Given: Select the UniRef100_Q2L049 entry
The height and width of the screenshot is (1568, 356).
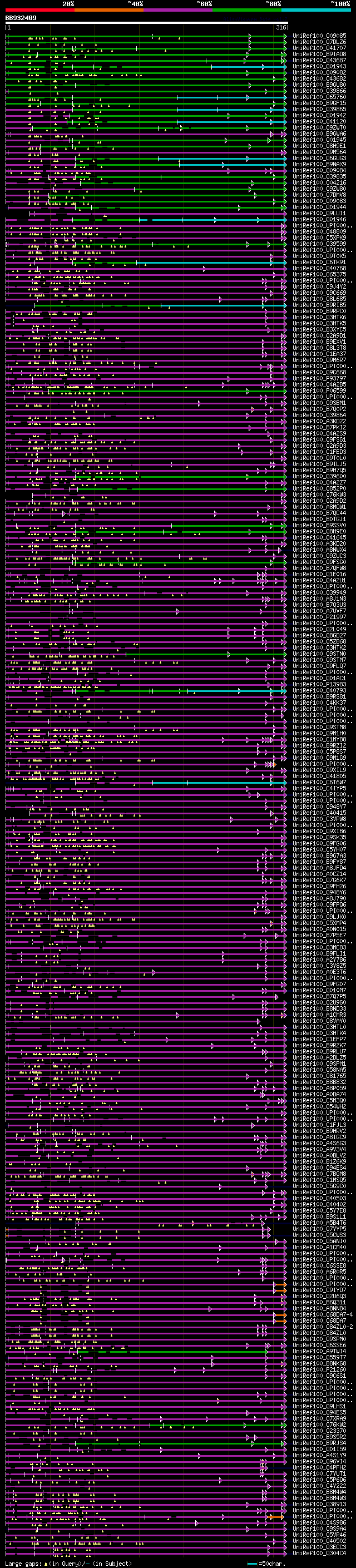Looking at the screenshot, I should pos(319,629).
